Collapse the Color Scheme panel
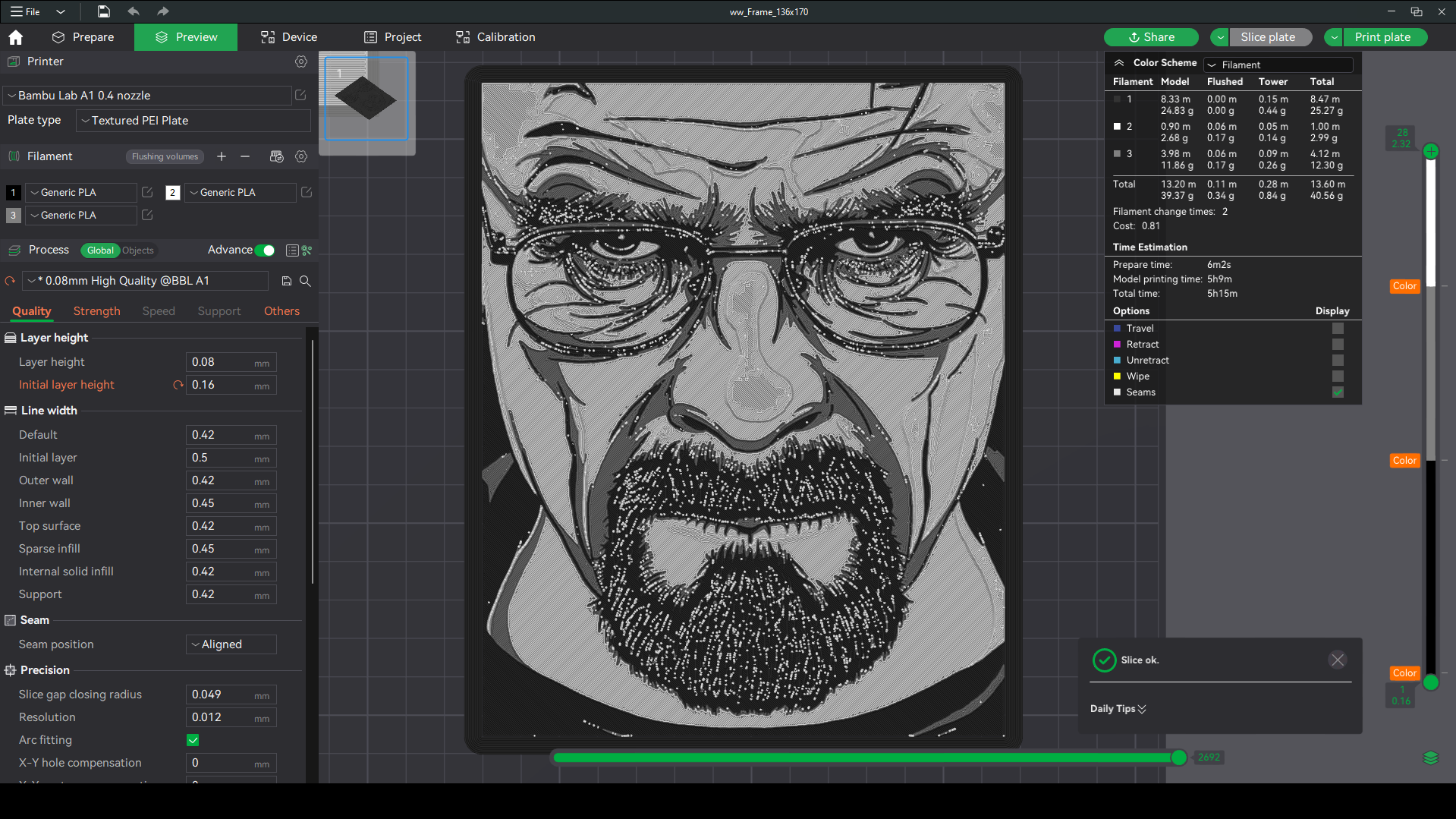The width and height of the screenshot is (1456, 819). coord(1119,63)
